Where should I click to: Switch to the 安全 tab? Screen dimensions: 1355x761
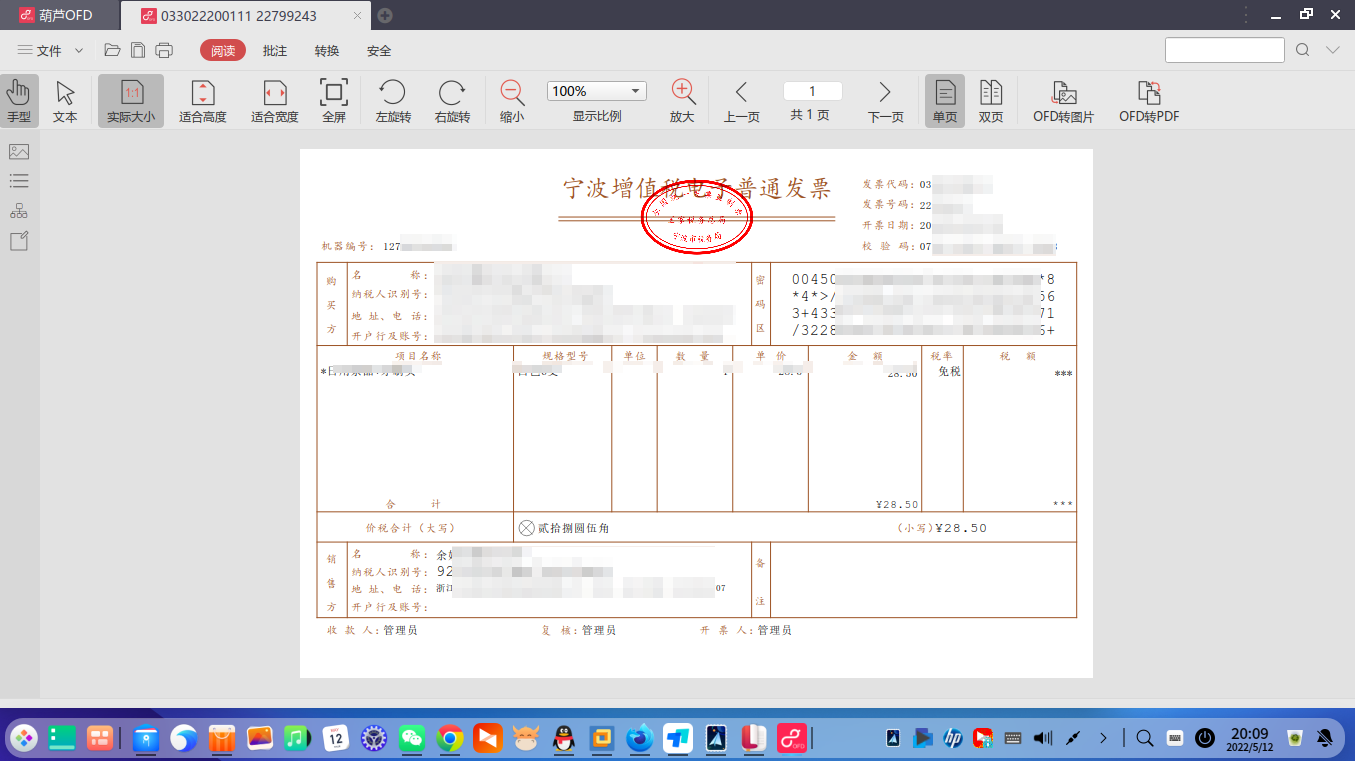[379, 50]
